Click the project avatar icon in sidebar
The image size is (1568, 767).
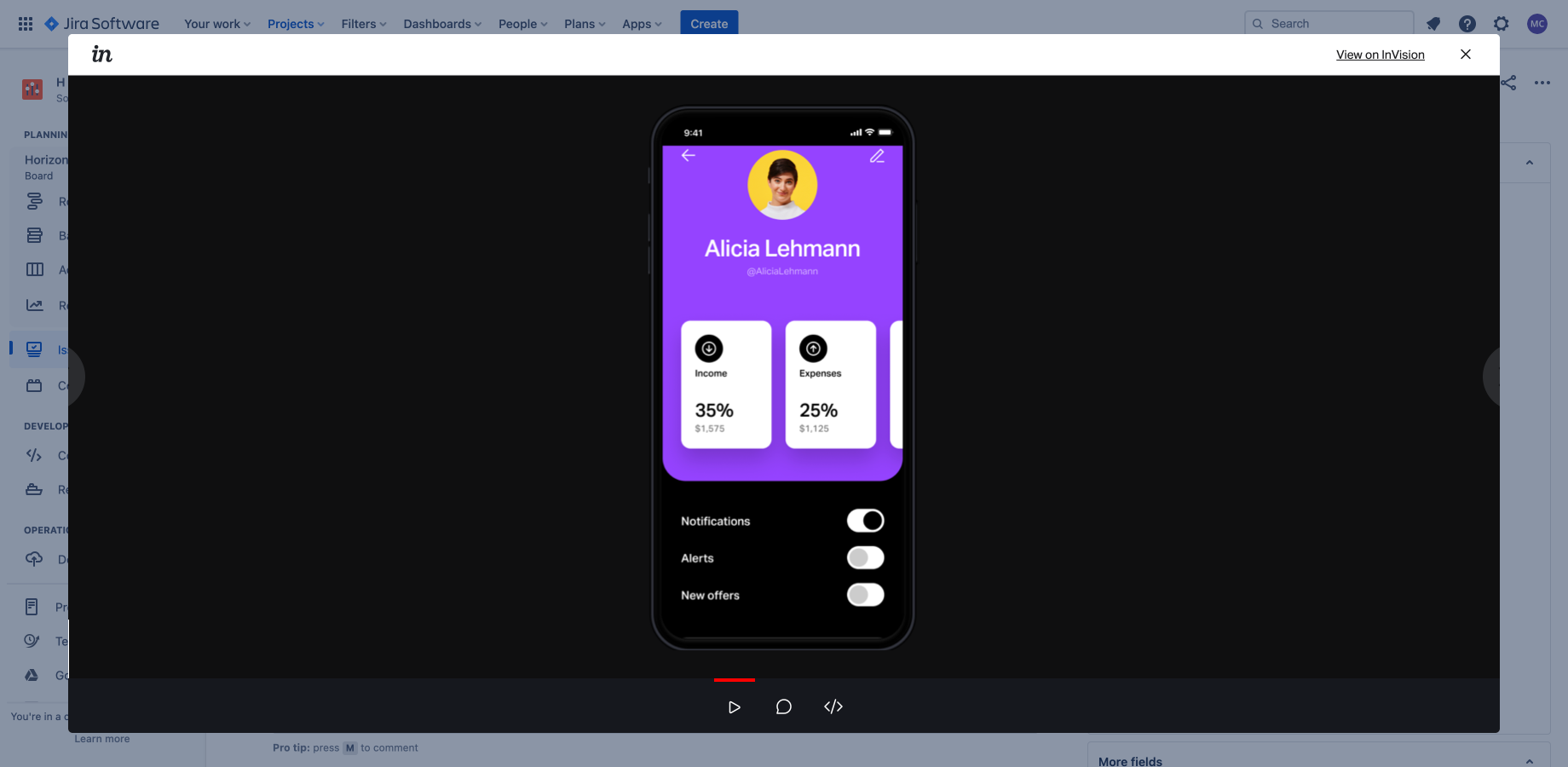(32, 89)
